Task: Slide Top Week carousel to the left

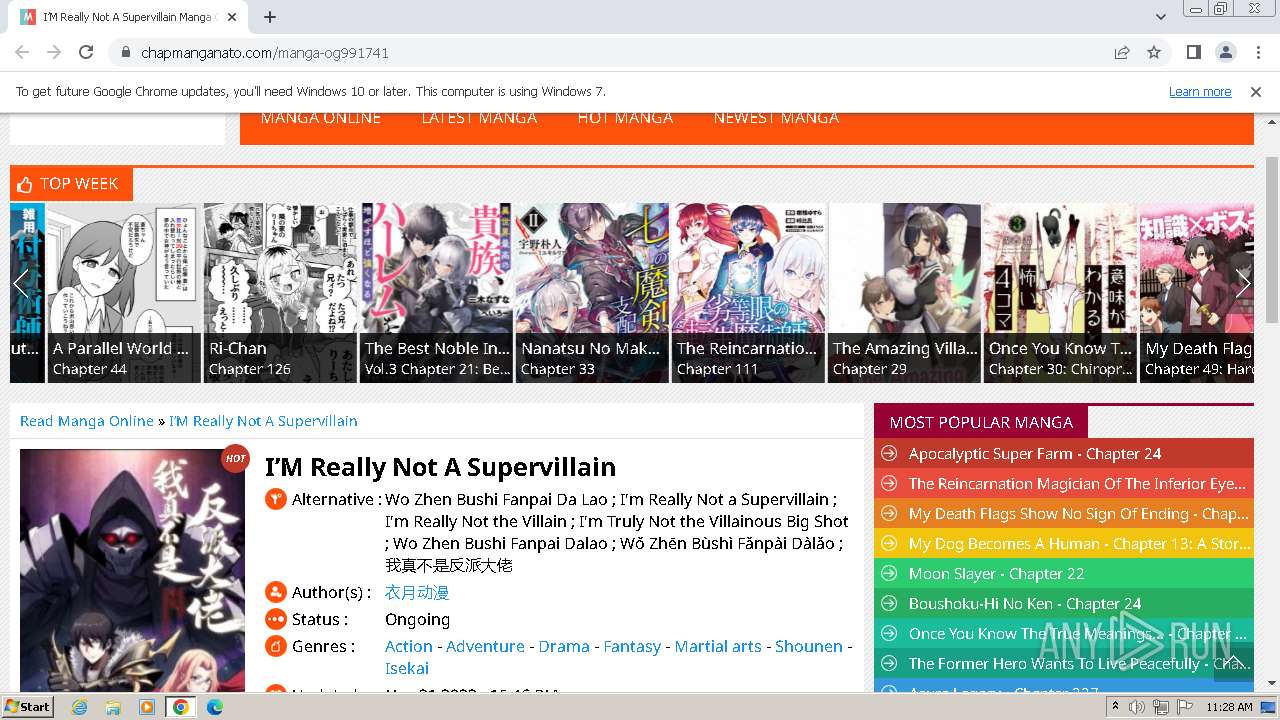Action: click(21, 283)
